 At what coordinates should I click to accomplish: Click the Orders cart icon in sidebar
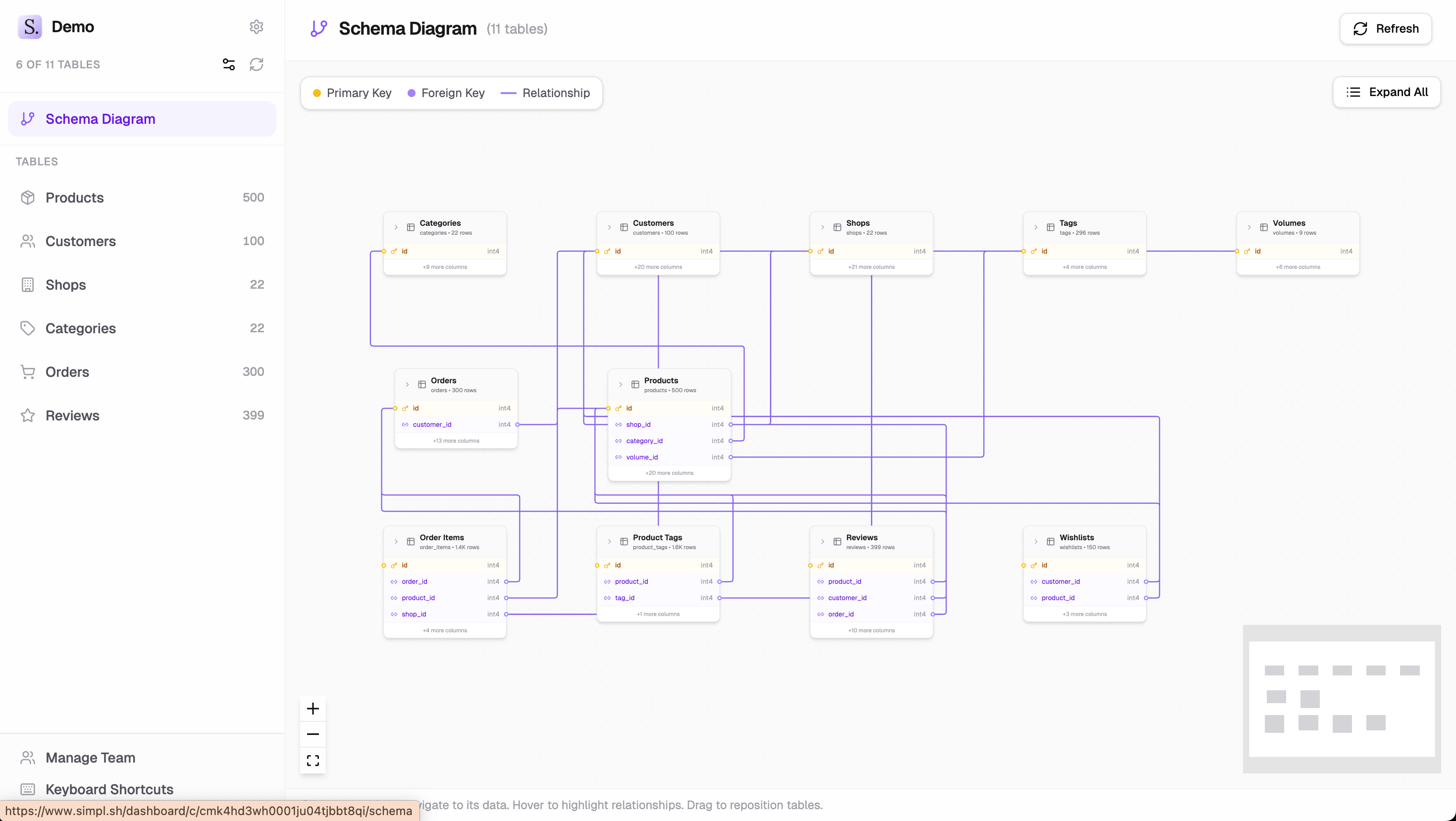(28, 372)
